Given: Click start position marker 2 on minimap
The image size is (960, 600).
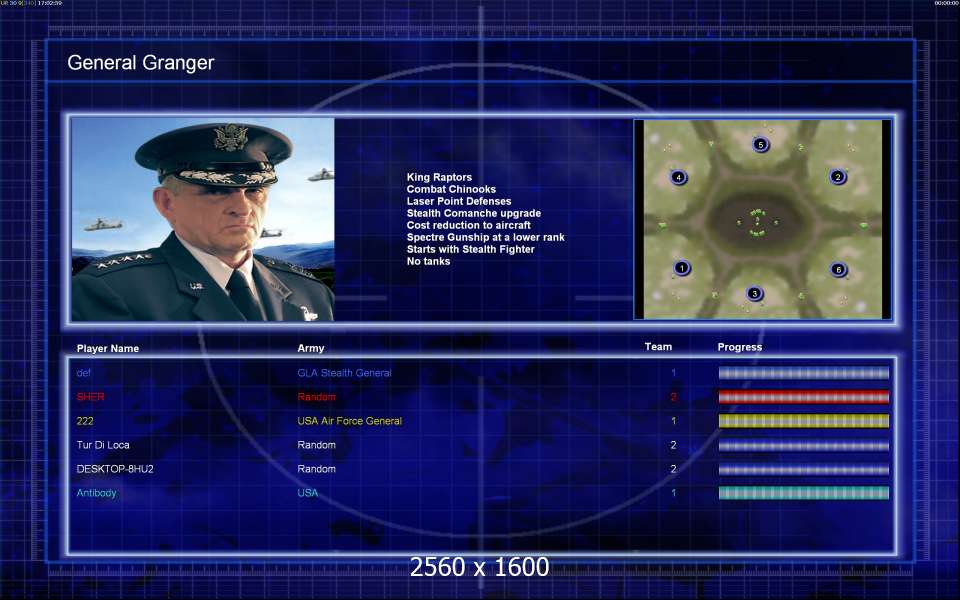Looking at the screenshot, I should tap(838, 178).
